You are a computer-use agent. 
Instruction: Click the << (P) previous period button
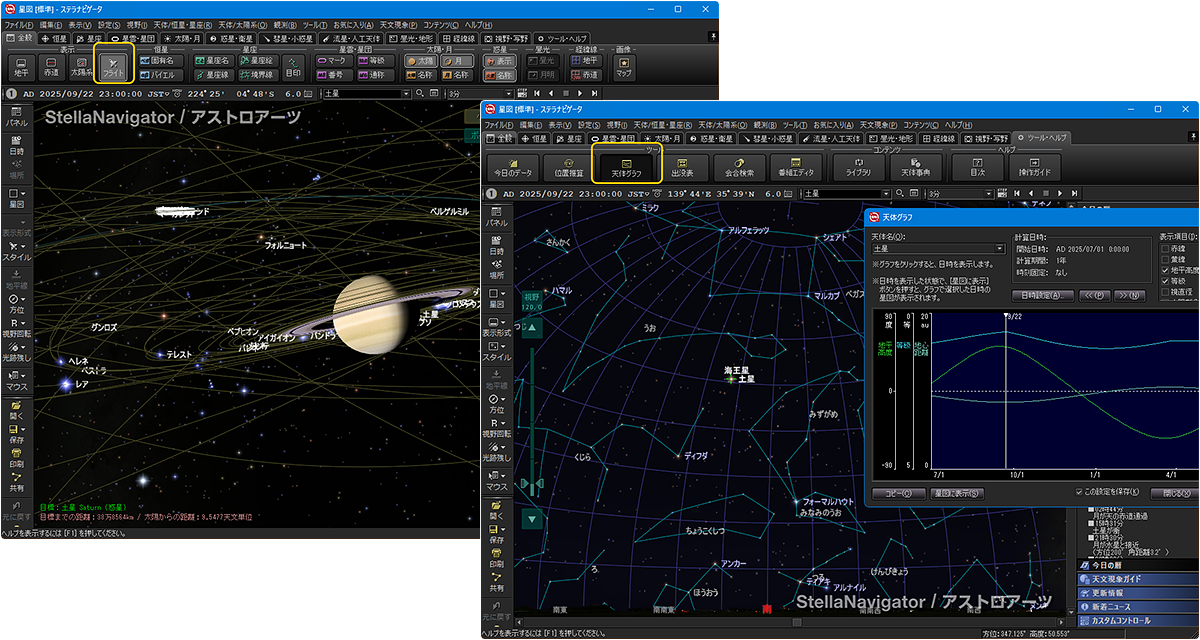pyautogui.click(x=1097, y=296)
